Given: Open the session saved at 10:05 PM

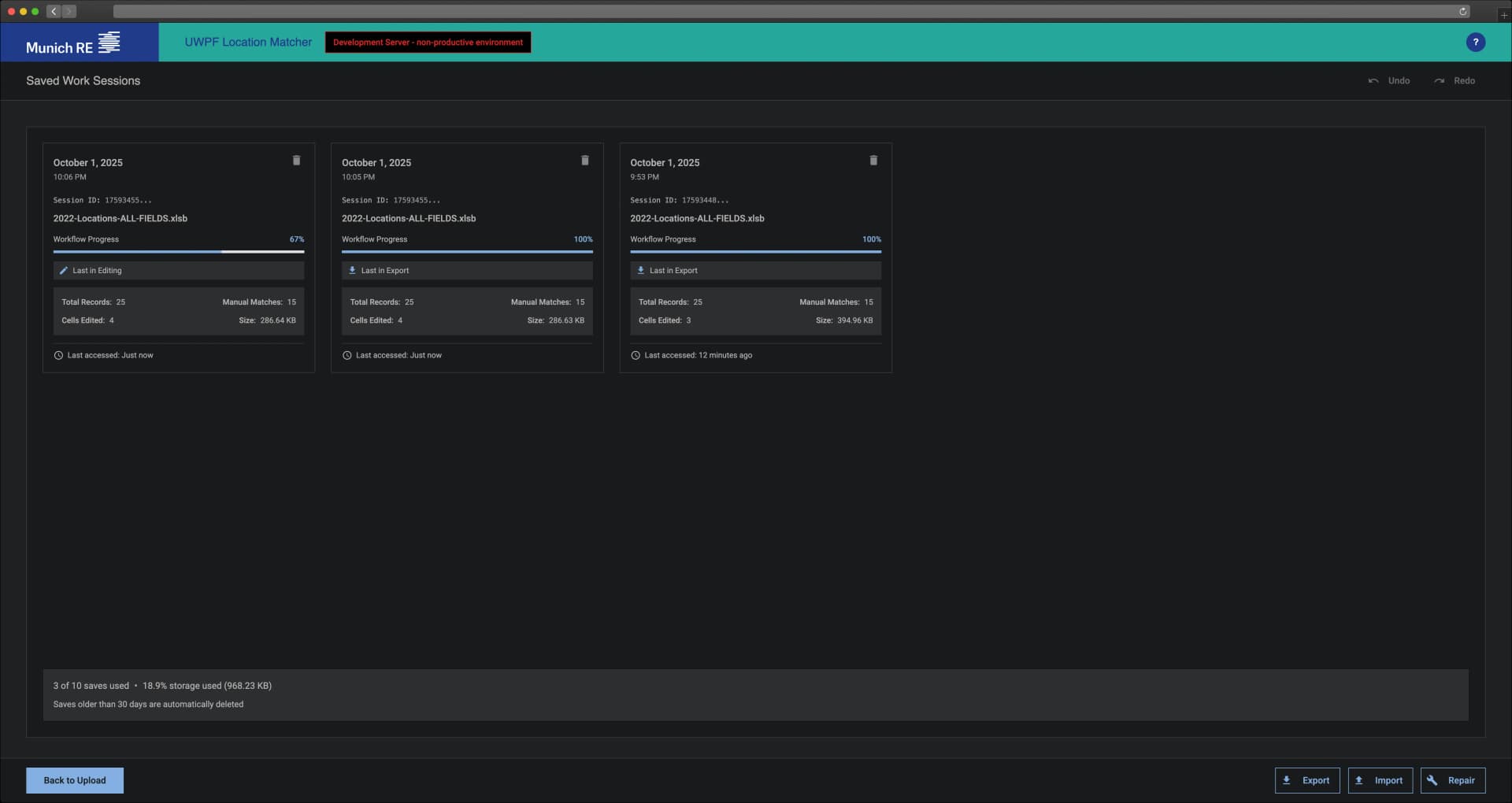Looking at the screenshot, I should [467, 257].
